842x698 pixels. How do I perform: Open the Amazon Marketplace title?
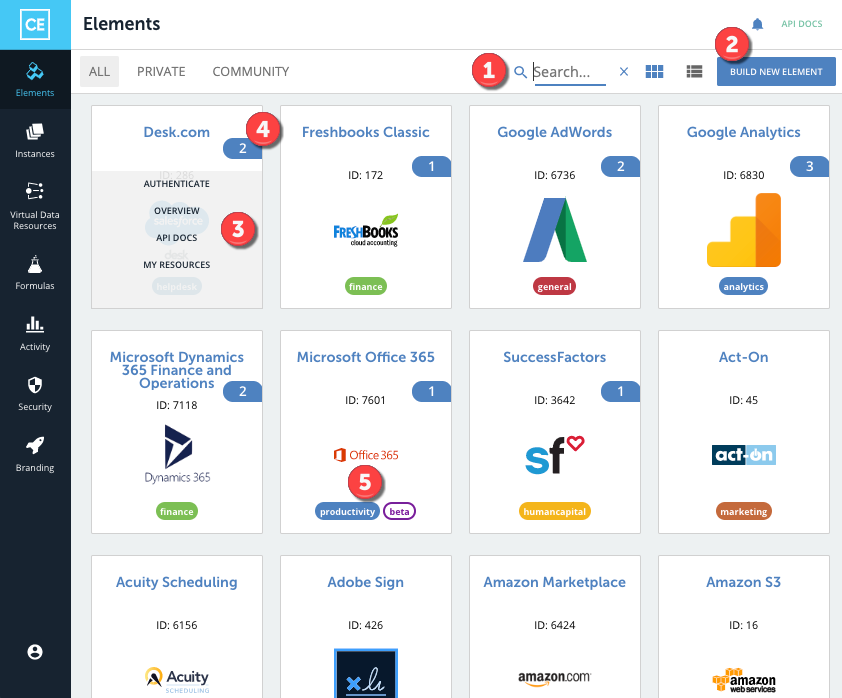click(555, 582)
